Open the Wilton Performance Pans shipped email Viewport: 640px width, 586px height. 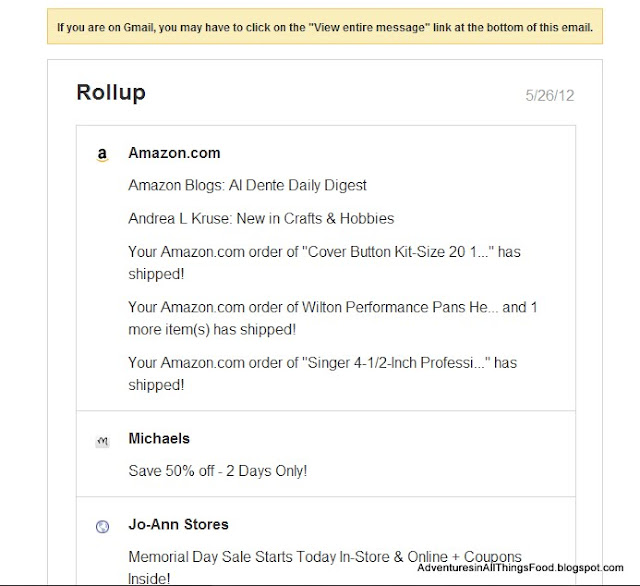click(333, 318)
